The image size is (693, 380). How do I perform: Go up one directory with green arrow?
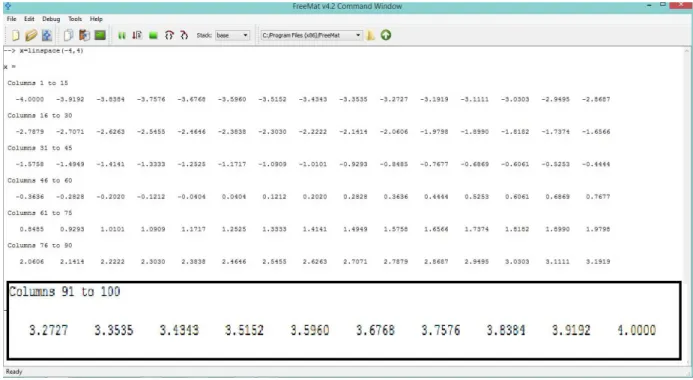(386, 35)
